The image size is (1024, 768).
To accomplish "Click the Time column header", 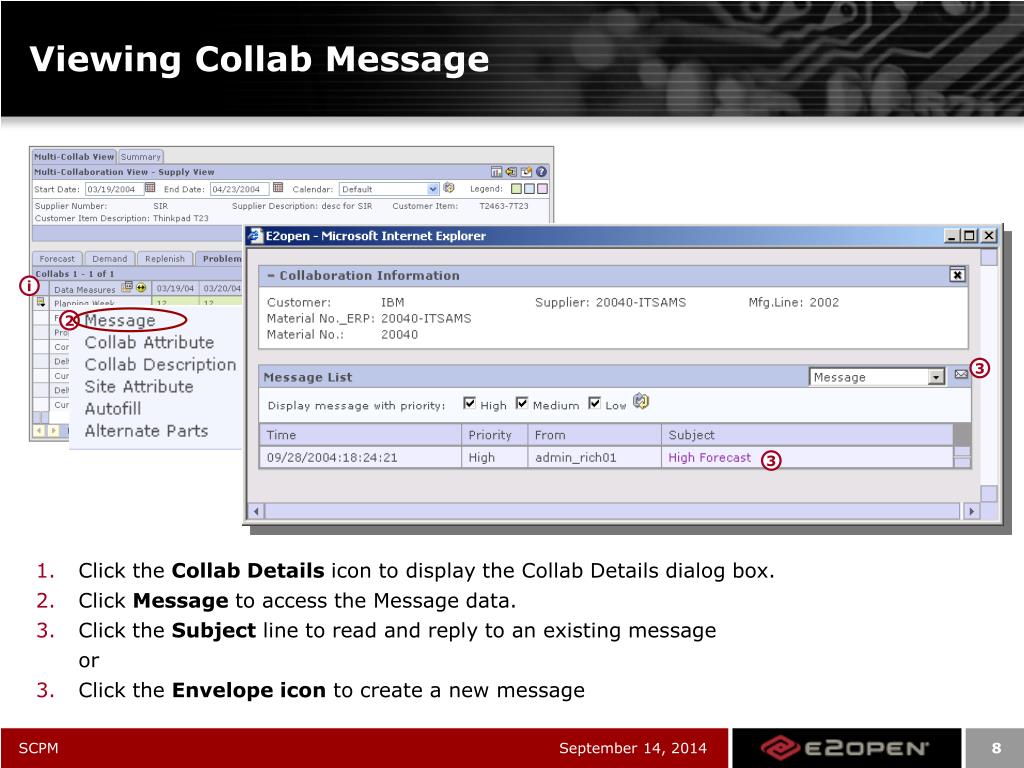I will (x=360, y=435).
